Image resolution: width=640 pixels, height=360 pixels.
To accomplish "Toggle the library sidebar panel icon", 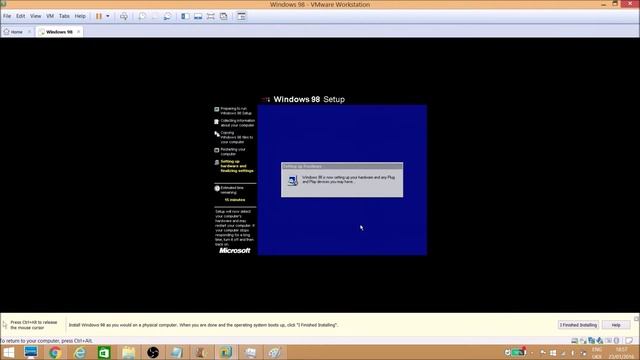I will (185, 16).
